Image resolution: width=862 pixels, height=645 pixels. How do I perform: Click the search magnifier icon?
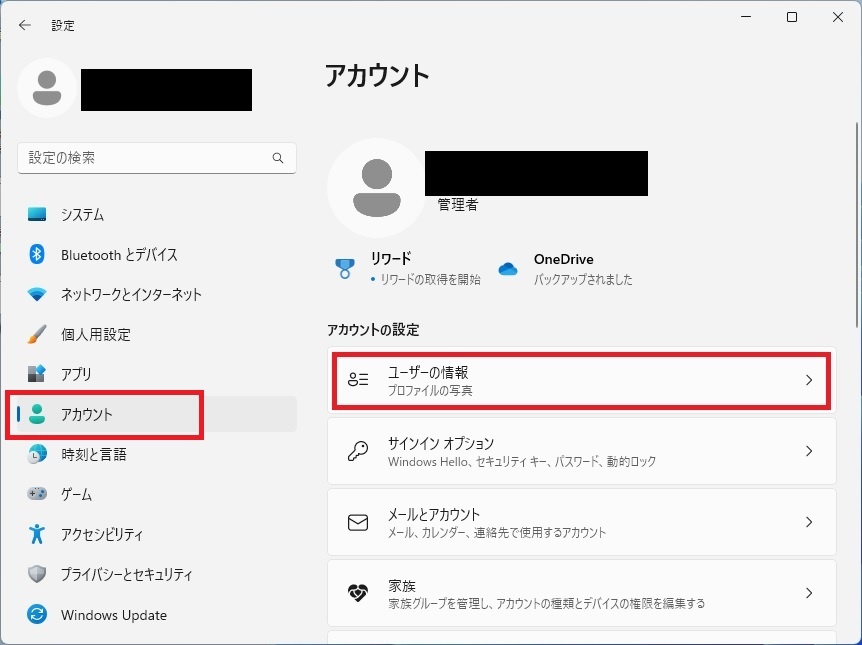(278, 158)
